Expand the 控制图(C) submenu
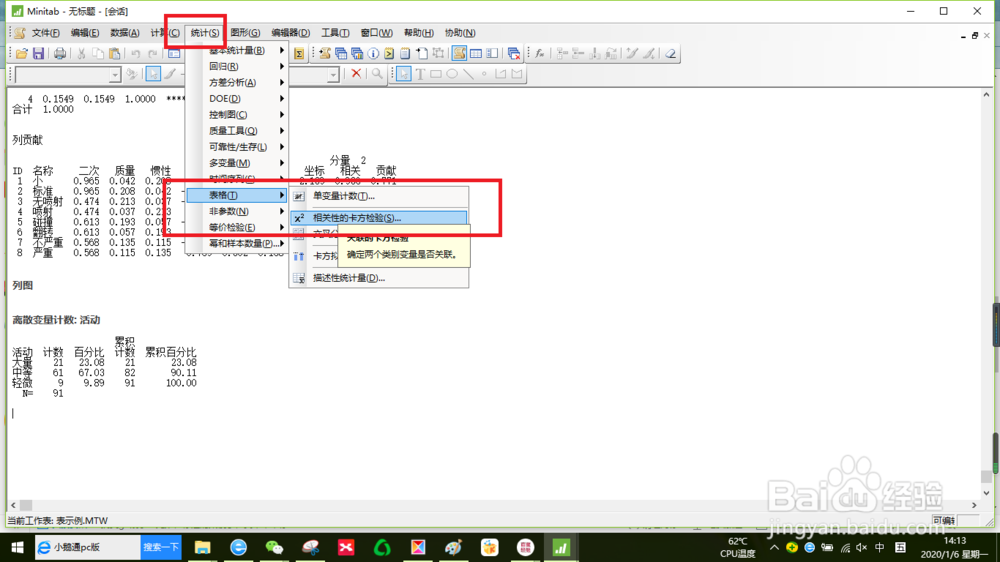The height and width of the screenshot is (562, 1000). tap(237, 115)
